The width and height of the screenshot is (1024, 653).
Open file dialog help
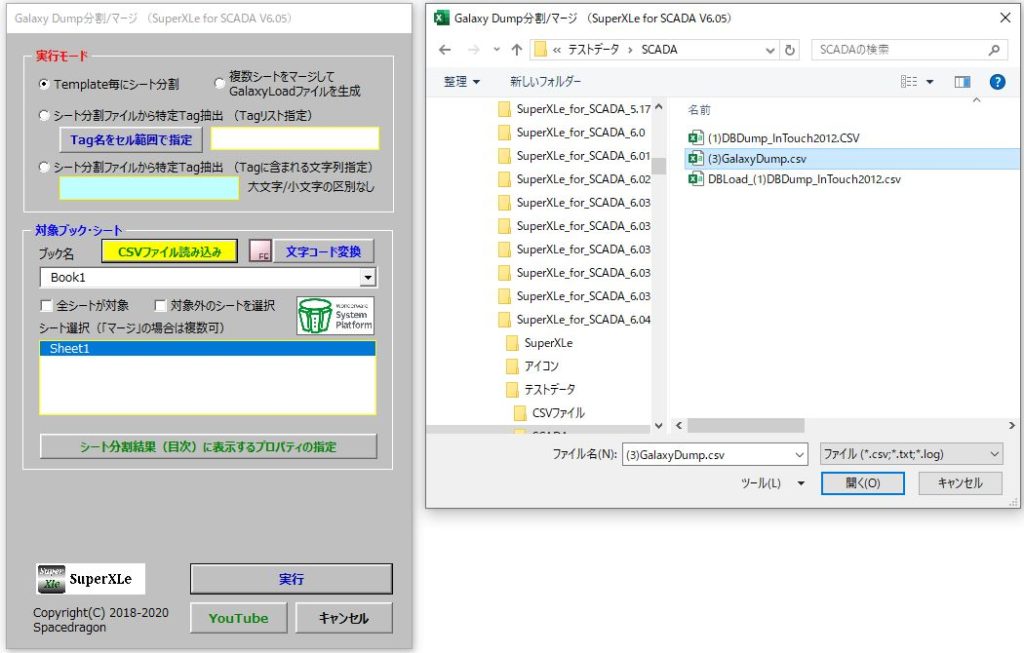997,82
